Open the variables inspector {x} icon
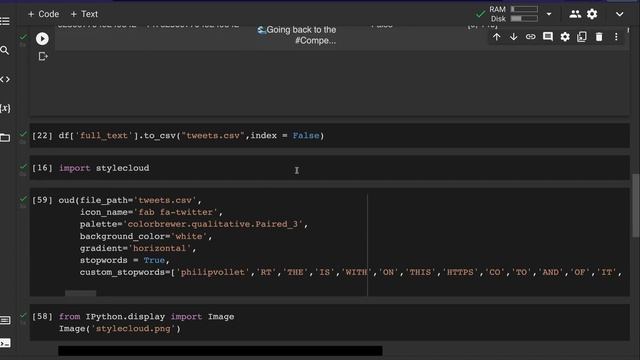The height and width of the screenshot is (360, 640). (5, 108)
